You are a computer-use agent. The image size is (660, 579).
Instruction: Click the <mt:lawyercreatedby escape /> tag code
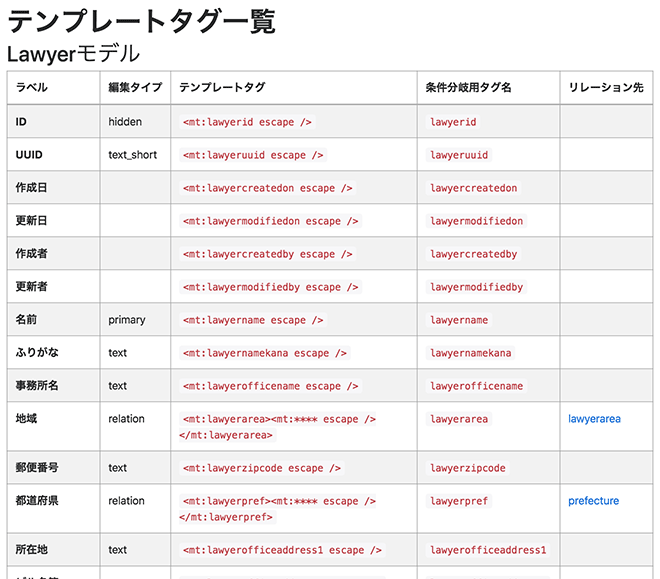267,254
